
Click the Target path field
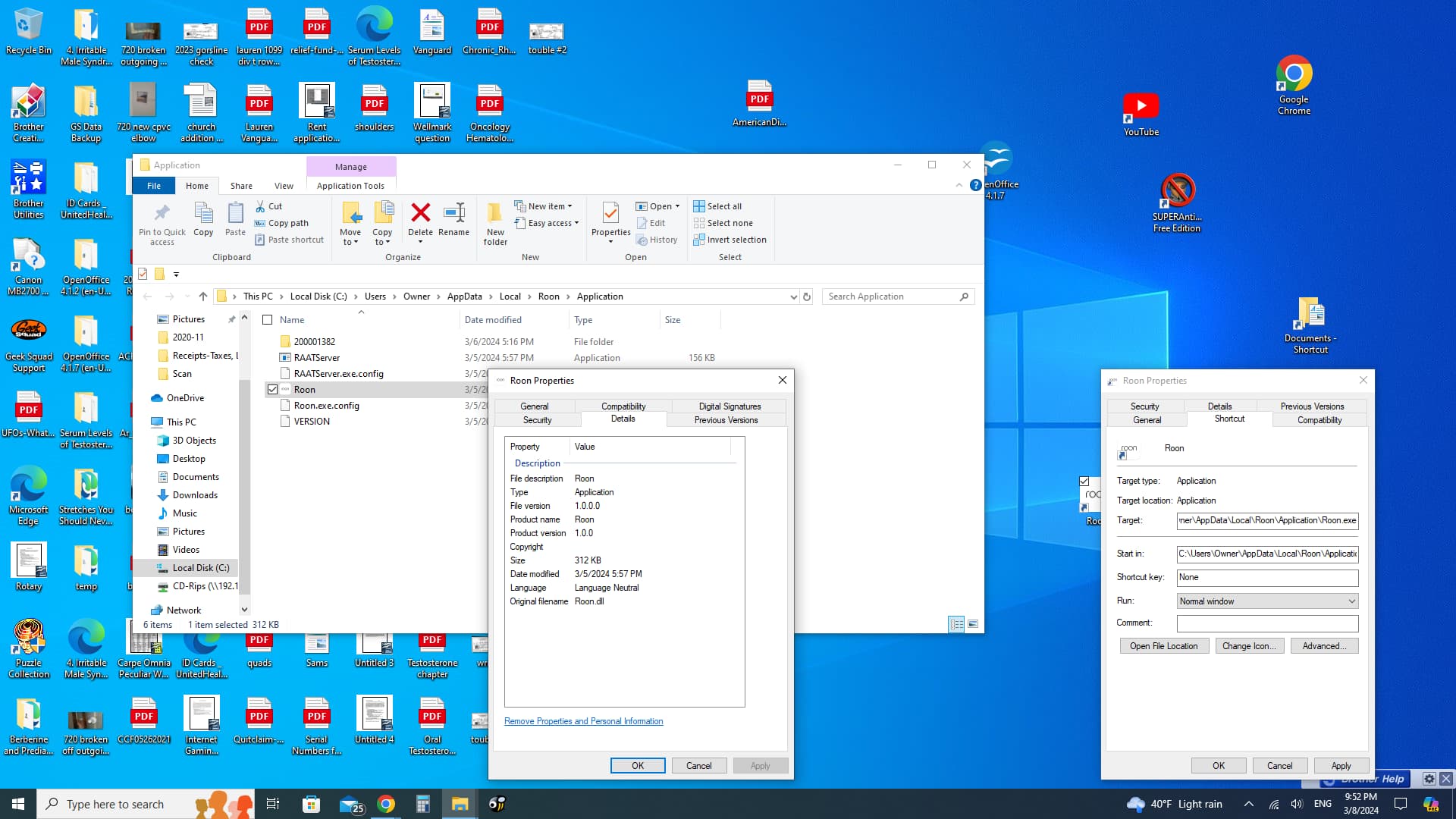pyautogui.click(x=1267, y=521)
